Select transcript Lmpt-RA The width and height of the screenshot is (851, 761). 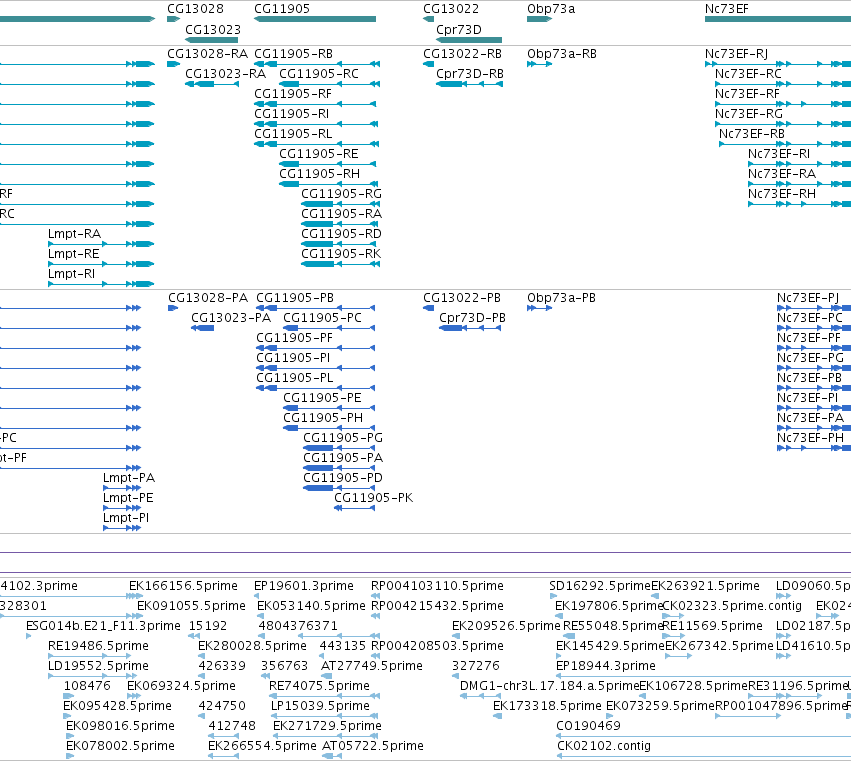[74, 234]
